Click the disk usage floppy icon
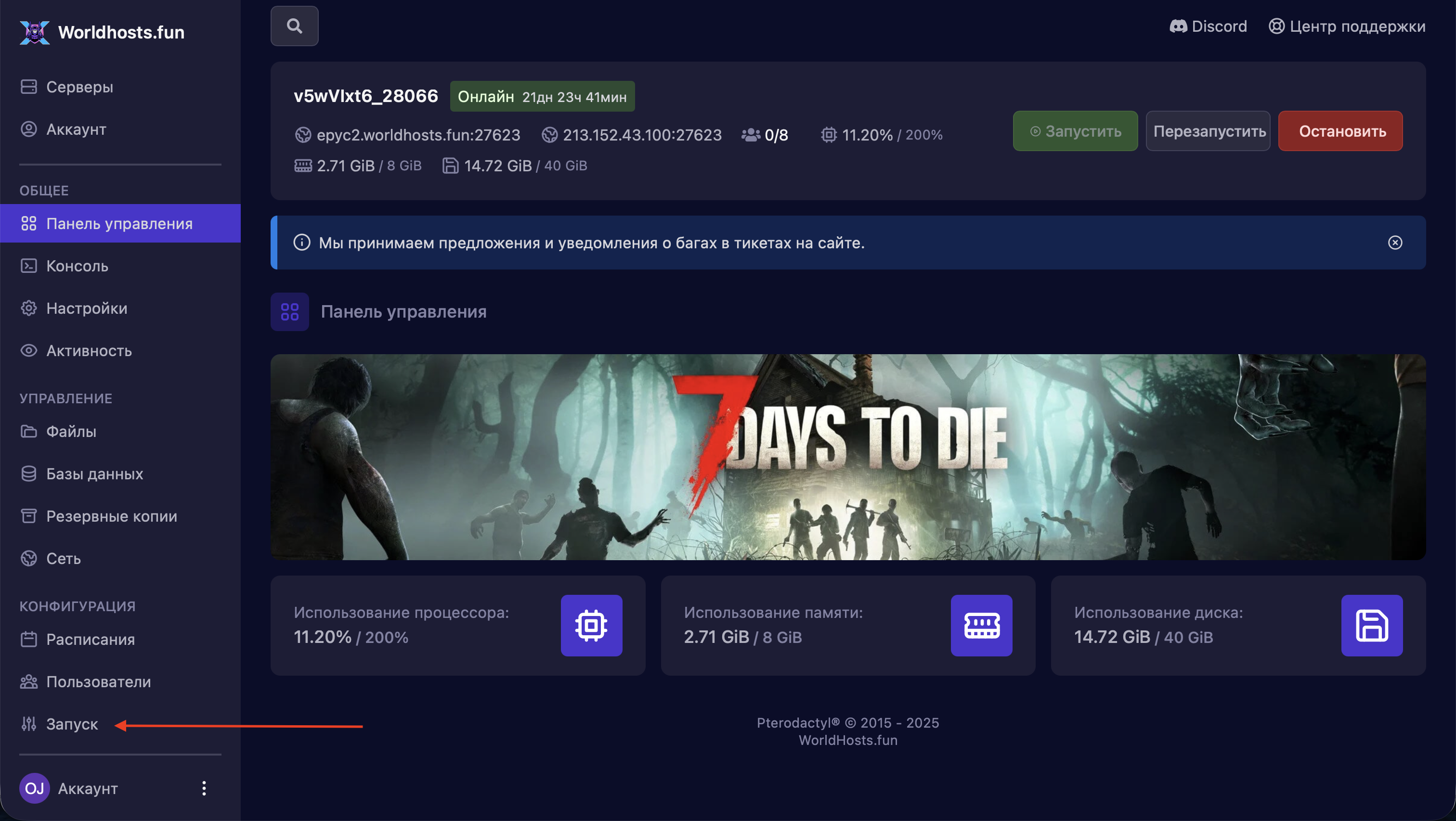Viewport: 1456px width, 821px height. pyautogui.click(x=1371, y=626)
